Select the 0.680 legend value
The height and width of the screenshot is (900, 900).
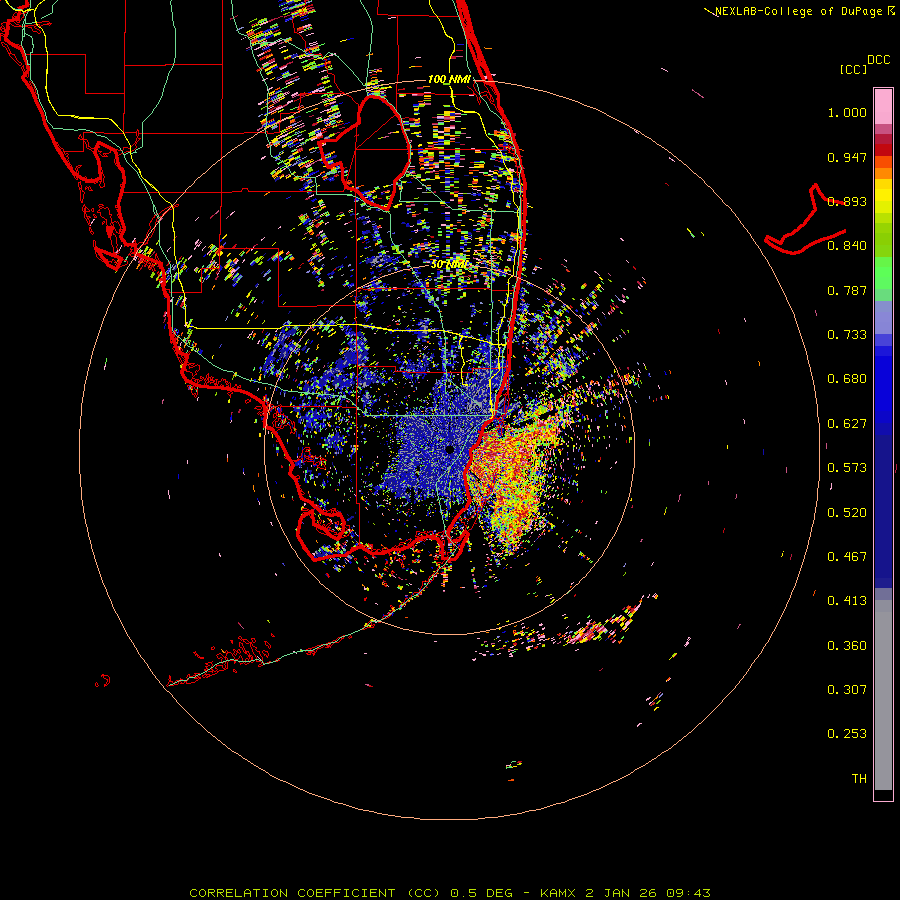tap(847, 379)
